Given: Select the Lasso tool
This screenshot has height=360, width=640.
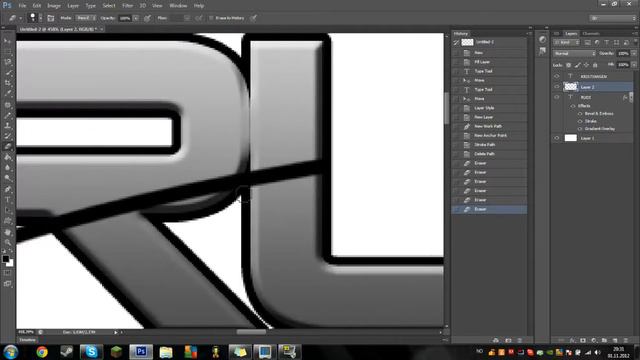Looking at the screenshot, I should (7, 62).
